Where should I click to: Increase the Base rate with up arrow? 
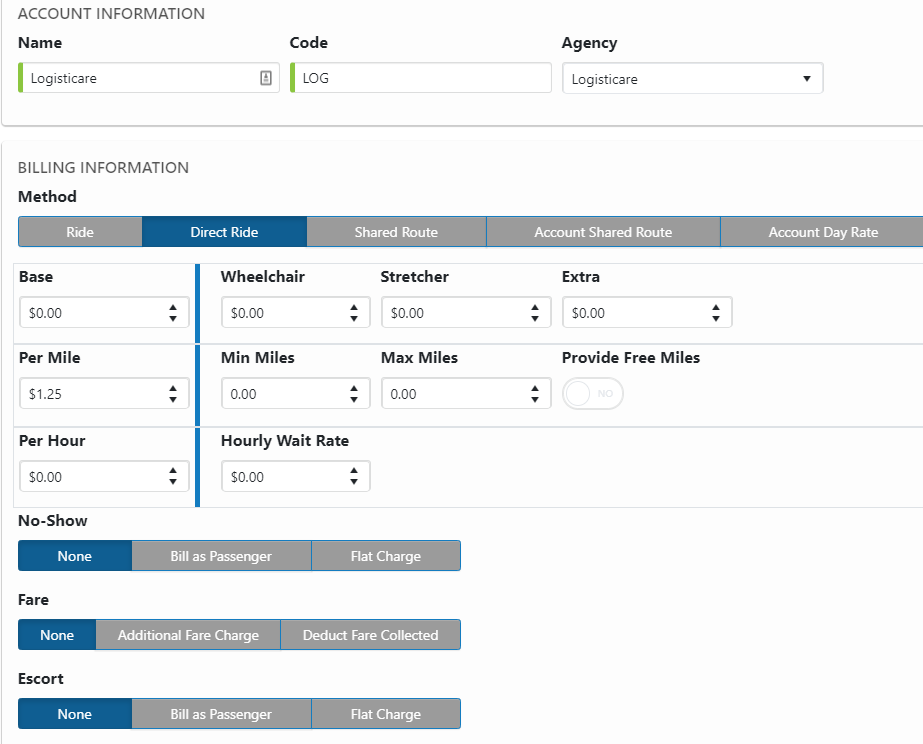click(x=173, y=307)
